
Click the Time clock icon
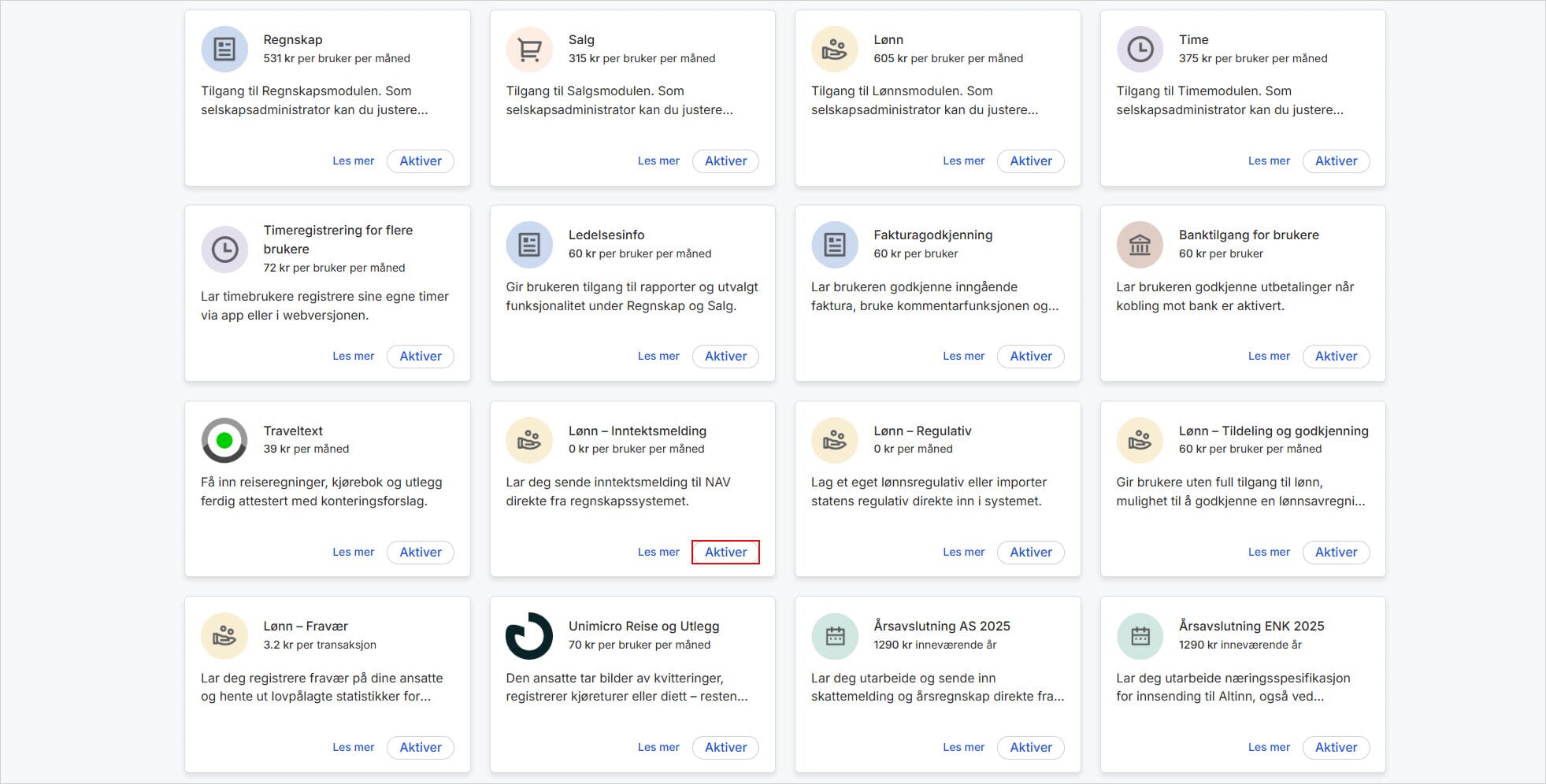tap(1140, 49)
